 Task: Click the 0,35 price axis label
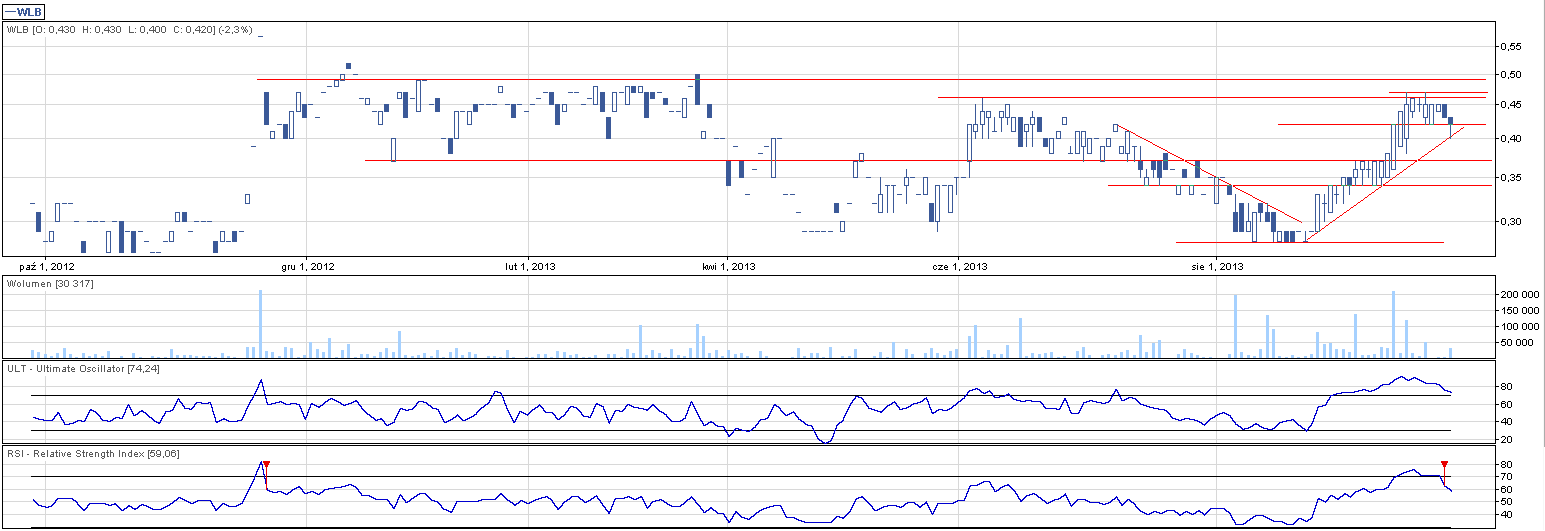coord(1511,177)
